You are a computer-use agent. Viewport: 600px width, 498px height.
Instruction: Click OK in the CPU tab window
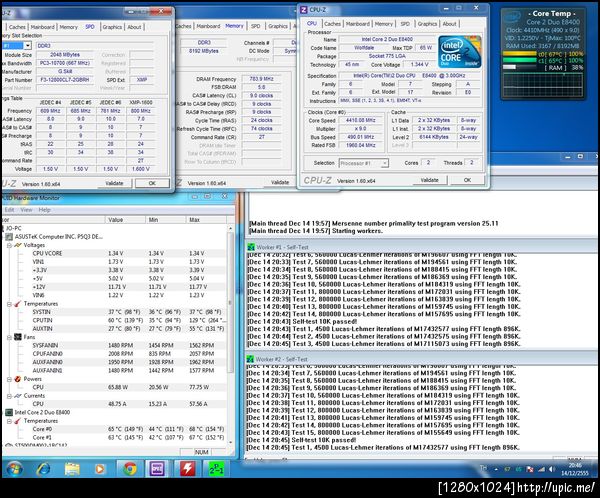coord(467,180)
